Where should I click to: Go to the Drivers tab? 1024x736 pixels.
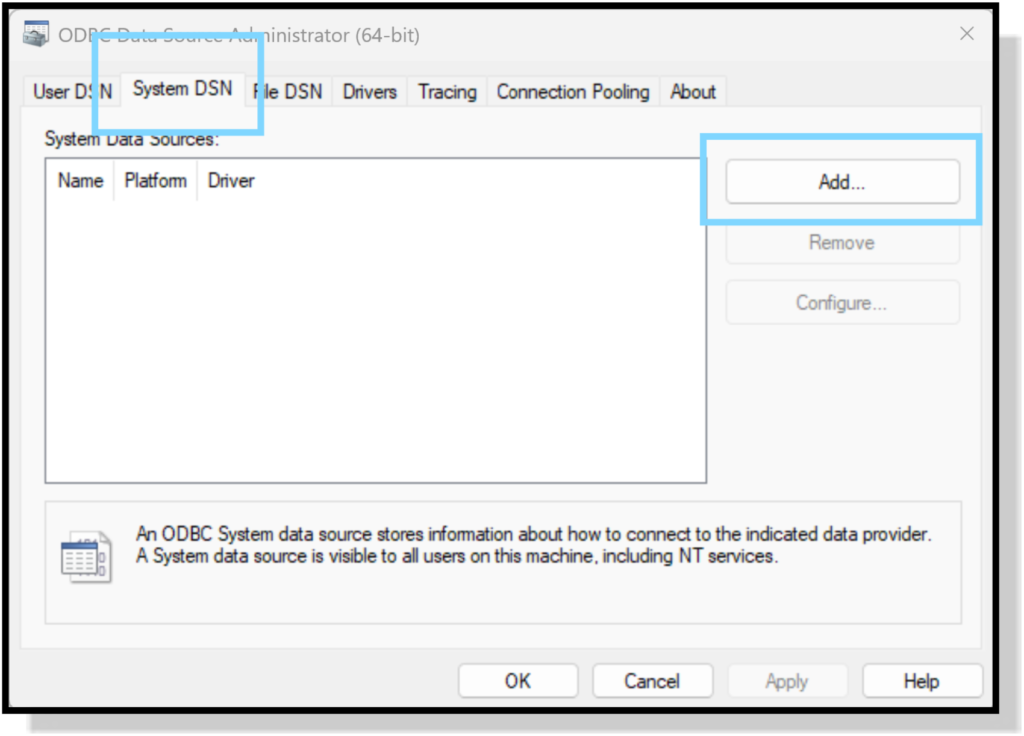370,92
